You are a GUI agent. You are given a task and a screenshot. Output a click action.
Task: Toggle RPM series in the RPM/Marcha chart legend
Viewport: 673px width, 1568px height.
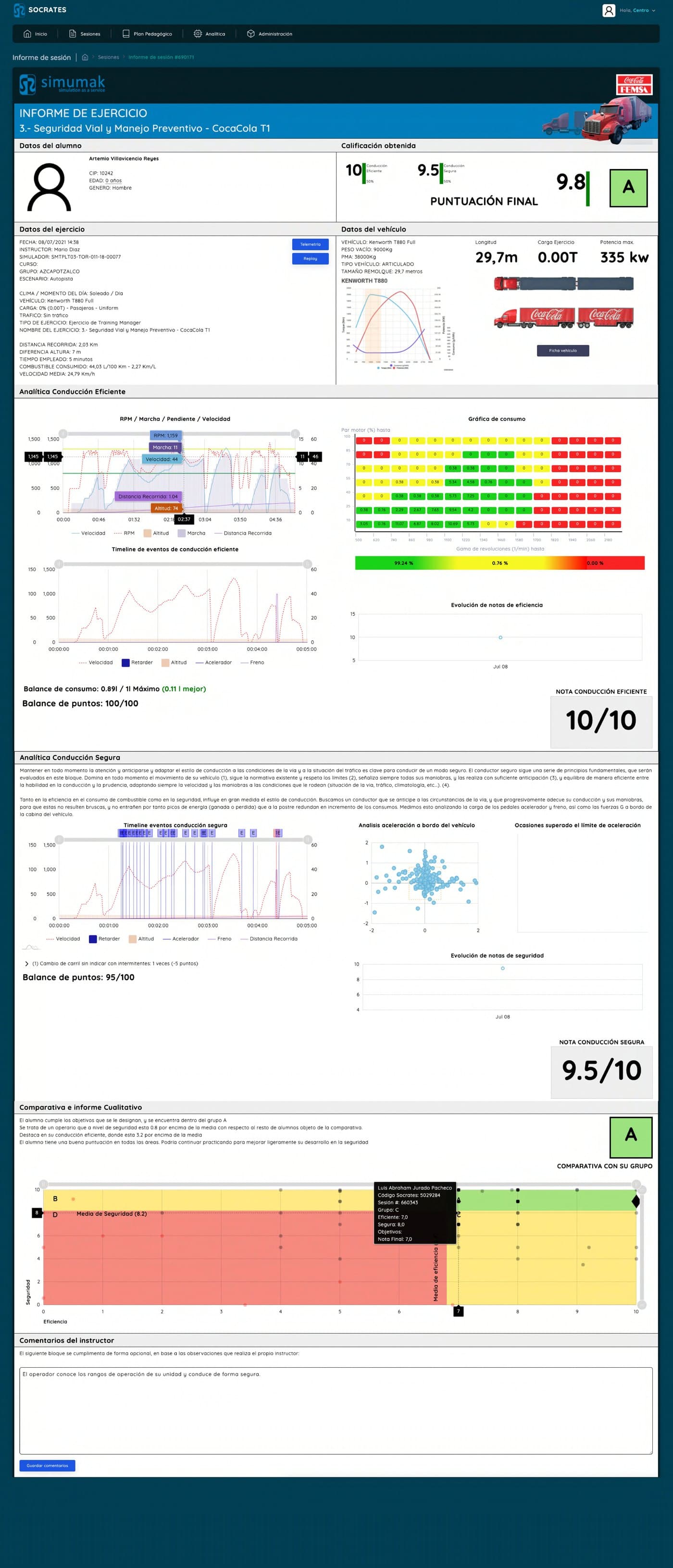click(x=124, y=533)
